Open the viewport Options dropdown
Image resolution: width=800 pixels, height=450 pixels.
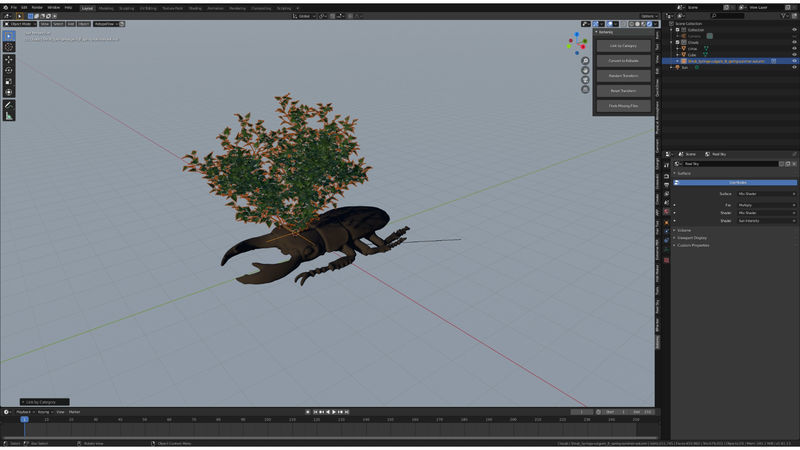(648, 16)
